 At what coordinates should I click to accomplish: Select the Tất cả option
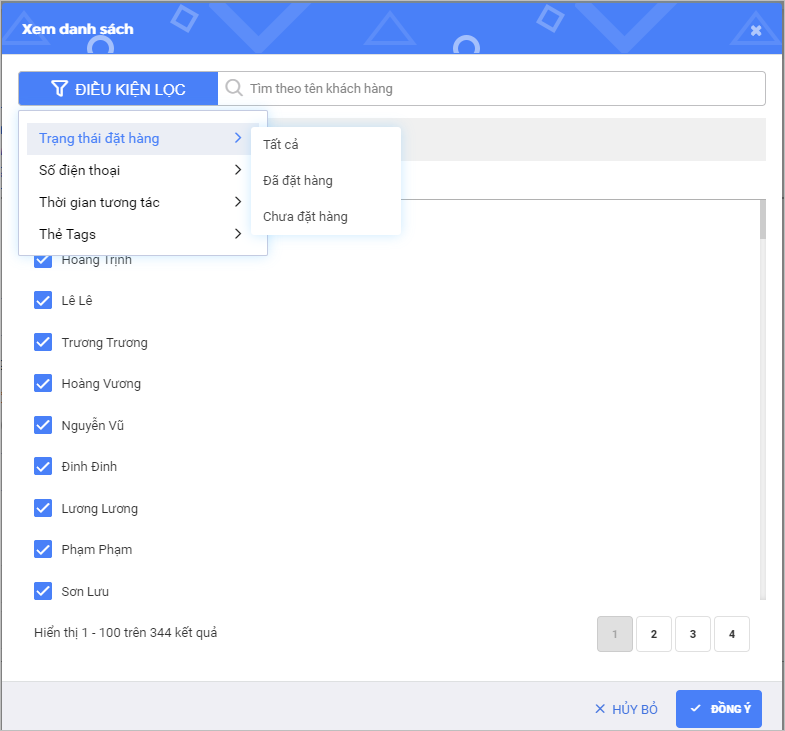point(281,145)
